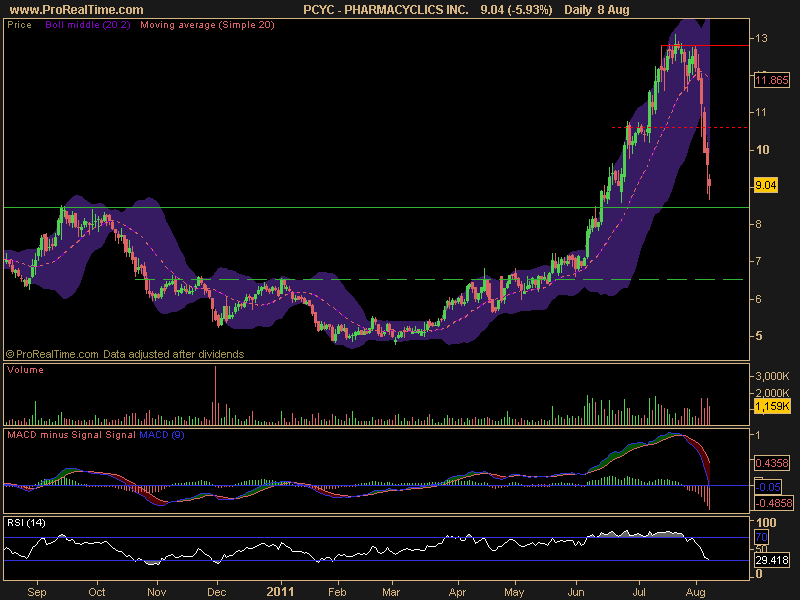Click the www.ProRealTime.com header text
This screenshot has width=800, height=600.
pyautogui.click(x=77, y=10)
